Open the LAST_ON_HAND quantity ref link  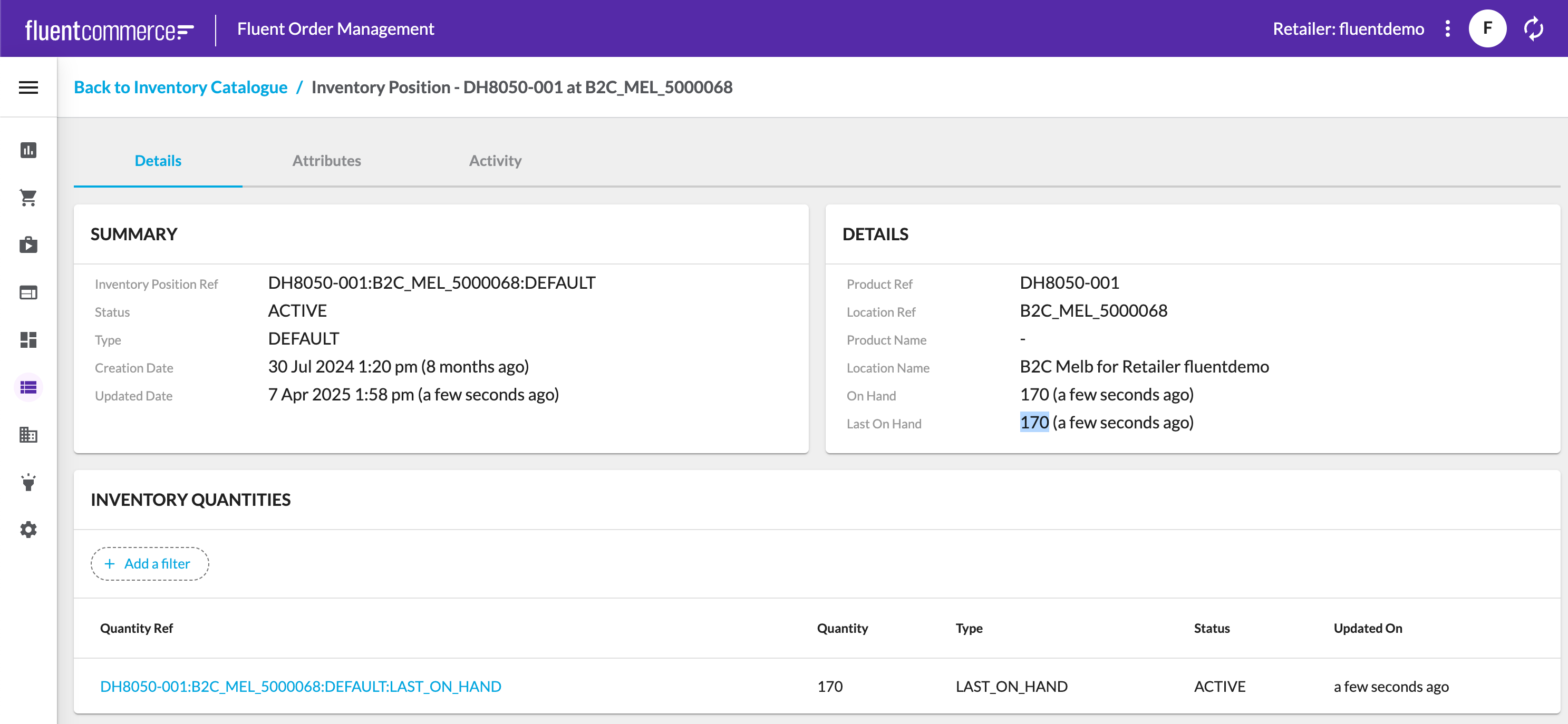click(300, 686)
